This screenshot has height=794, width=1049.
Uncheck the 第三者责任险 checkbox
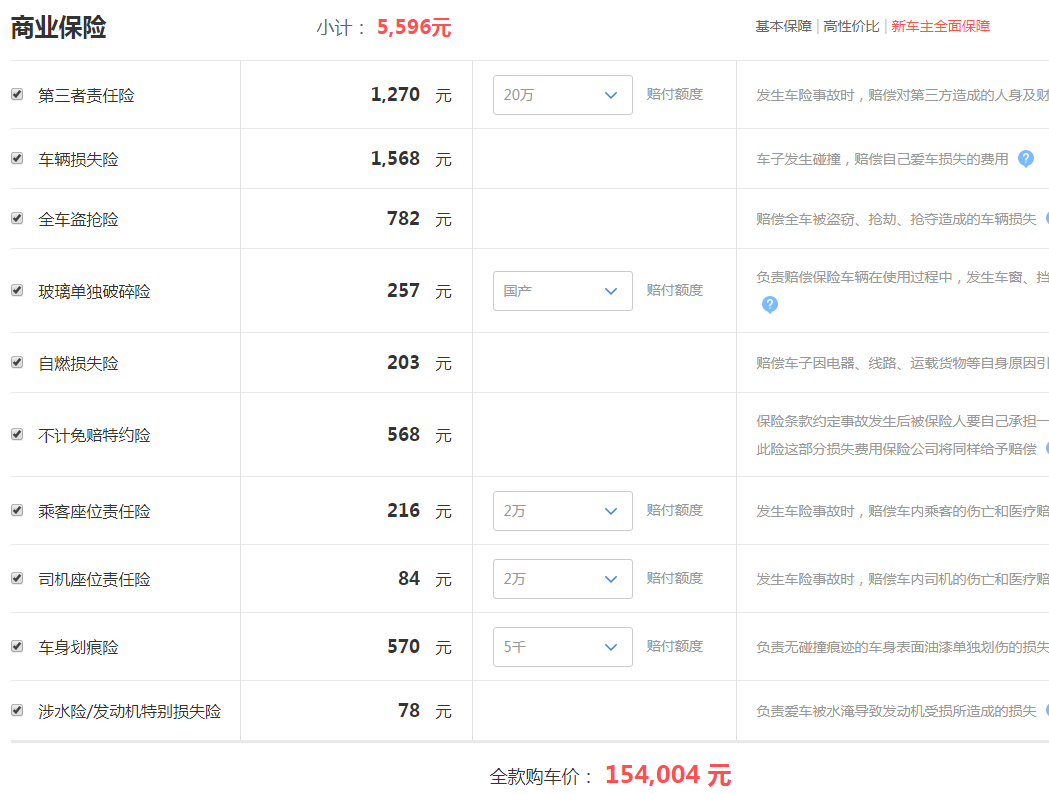coord(17,94)
